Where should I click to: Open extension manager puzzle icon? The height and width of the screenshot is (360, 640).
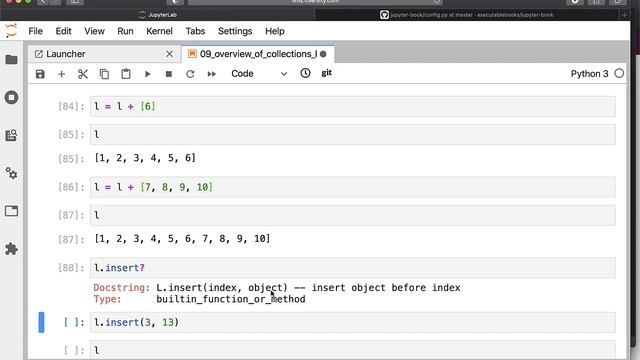pyautogui.click(x=11, y=249)
